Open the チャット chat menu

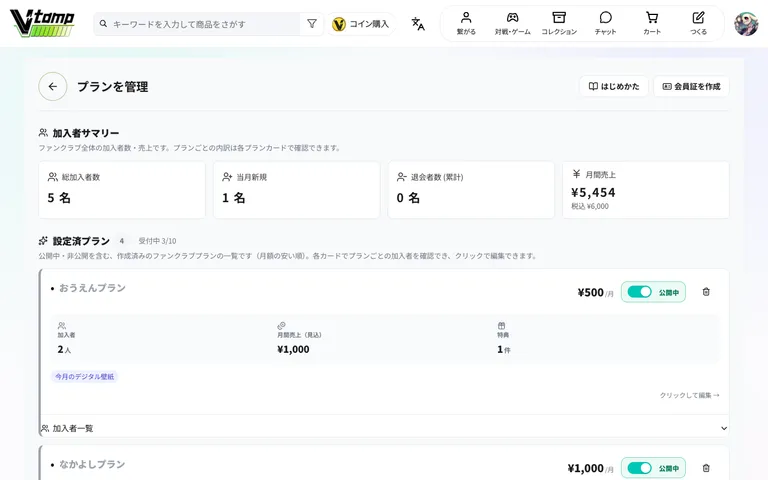pyautogui.click(x=605, y=24)
